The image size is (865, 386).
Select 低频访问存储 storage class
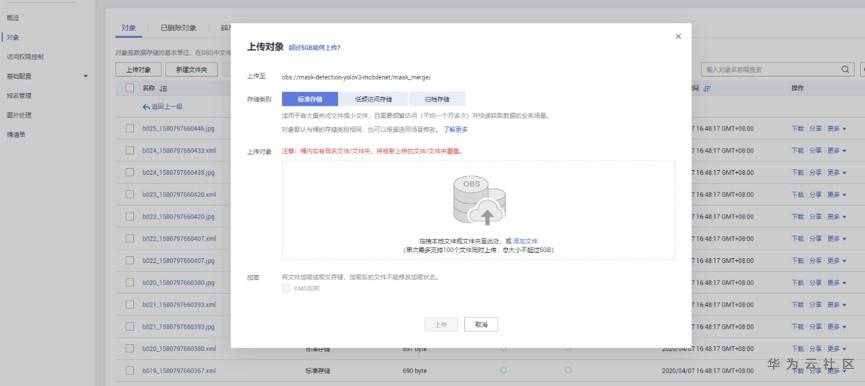[x=373, y=99]
